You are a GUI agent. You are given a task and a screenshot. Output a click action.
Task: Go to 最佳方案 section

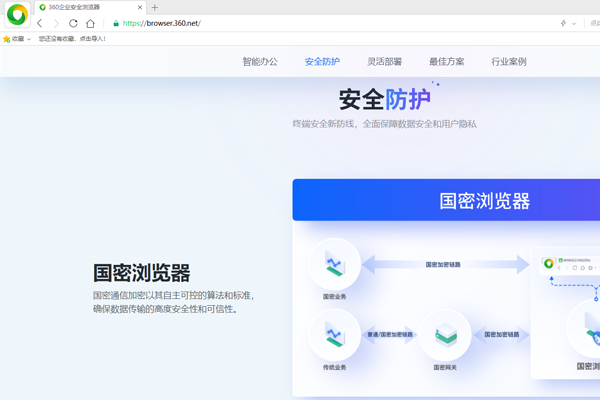446,62
